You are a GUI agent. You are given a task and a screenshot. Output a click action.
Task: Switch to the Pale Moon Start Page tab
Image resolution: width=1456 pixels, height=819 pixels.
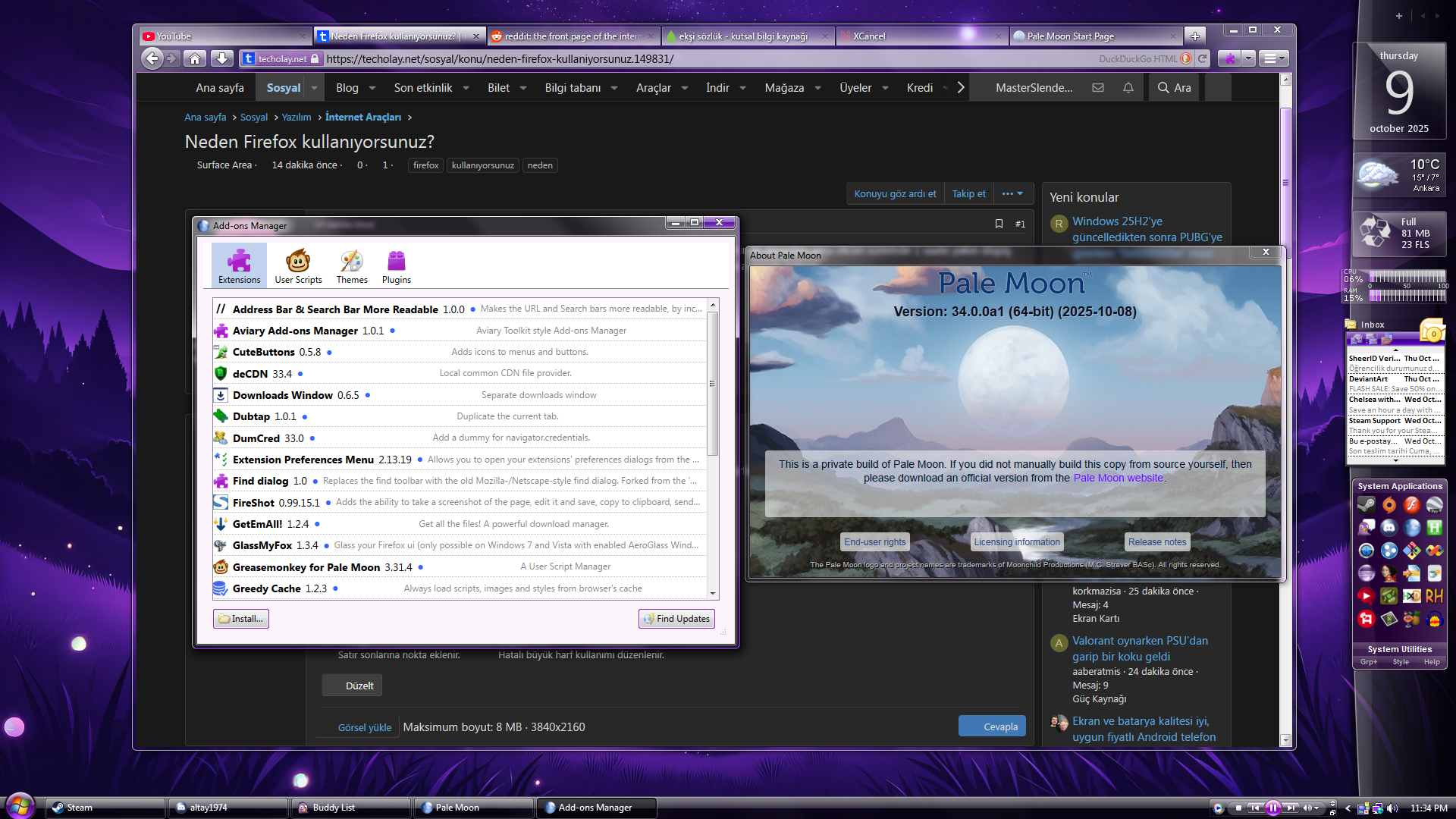click(x=1096, y=36)
